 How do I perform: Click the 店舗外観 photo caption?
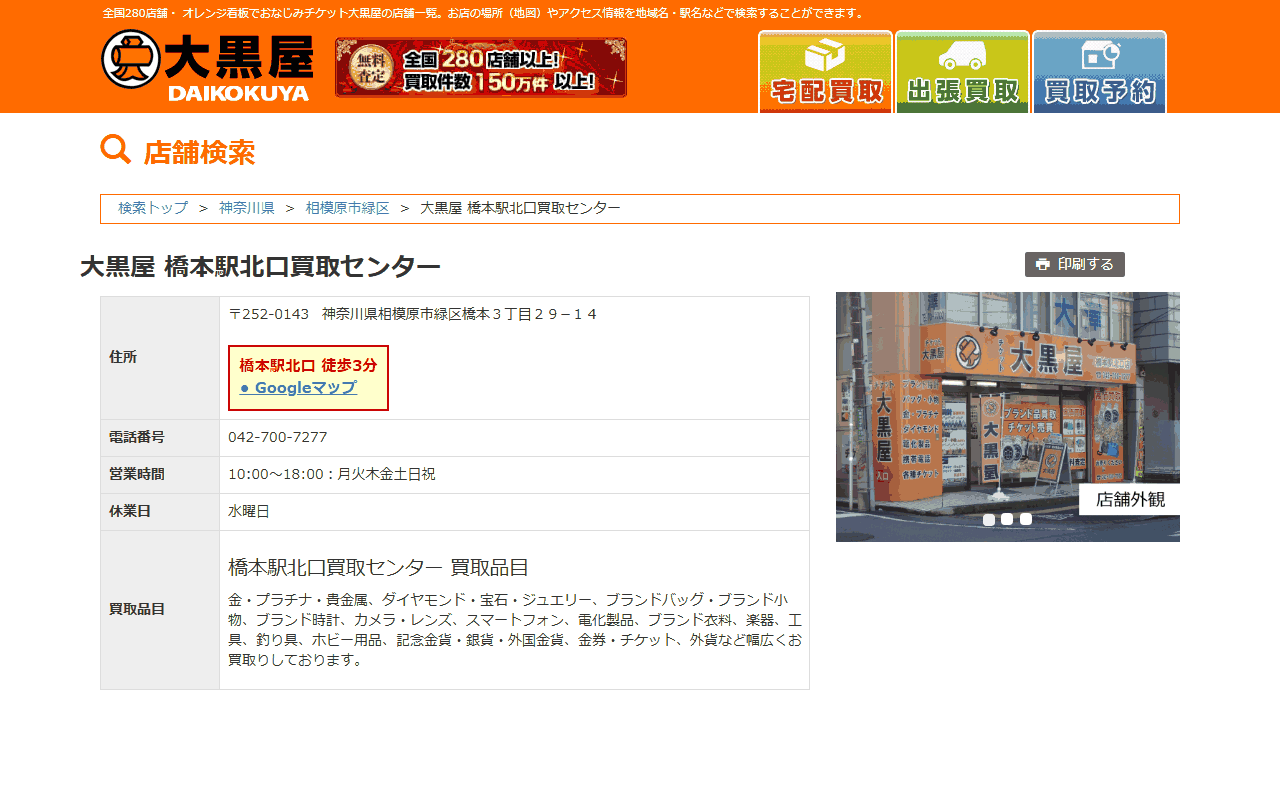point(1130,500)
